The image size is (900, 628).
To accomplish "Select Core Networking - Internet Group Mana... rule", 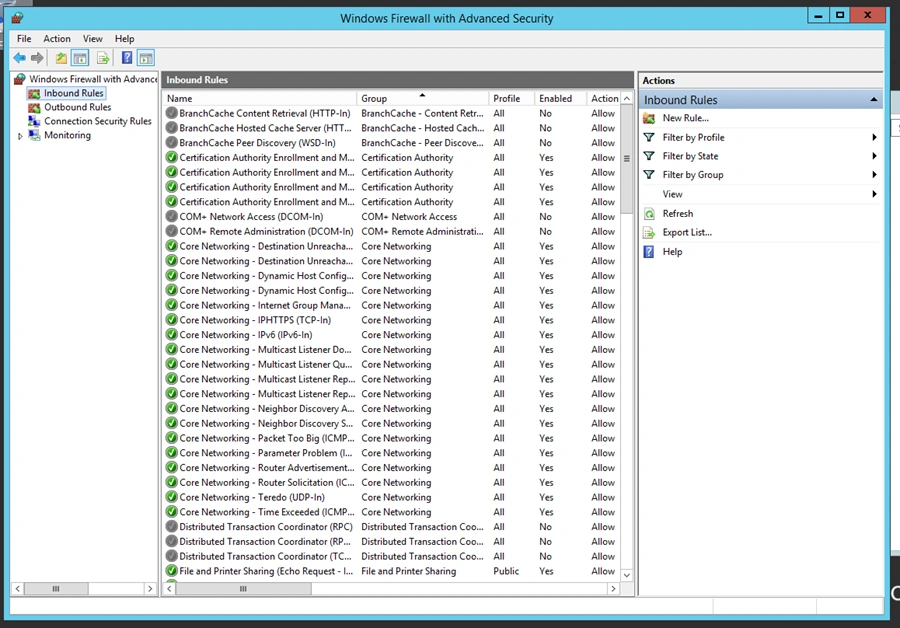I will click(x=393, y=305).
